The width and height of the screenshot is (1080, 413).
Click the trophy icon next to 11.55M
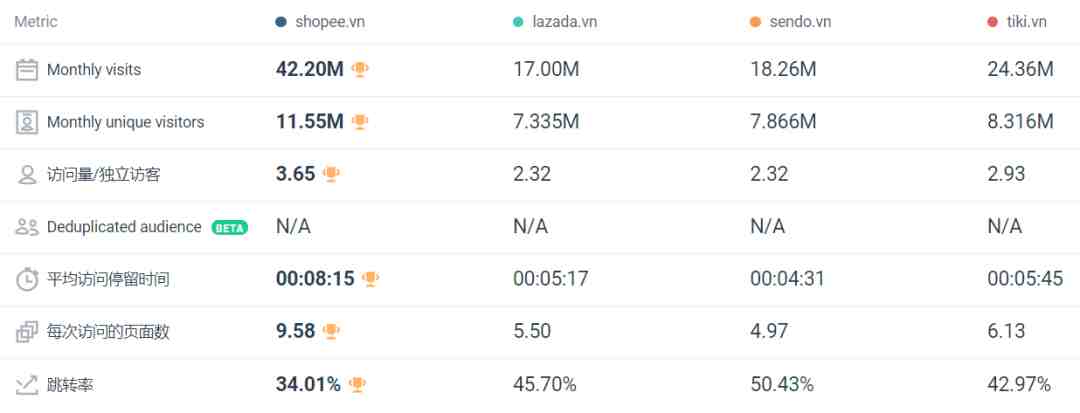(x=360, y=122)
